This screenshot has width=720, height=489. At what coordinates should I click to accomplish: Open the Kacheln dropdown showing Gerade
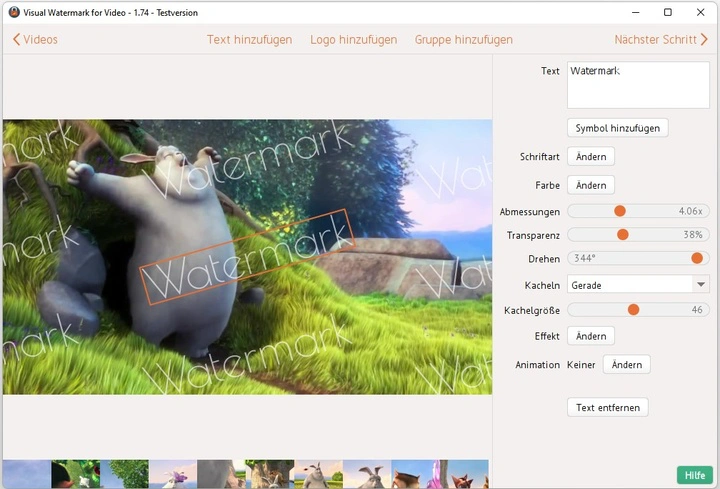tap(638, 285)
